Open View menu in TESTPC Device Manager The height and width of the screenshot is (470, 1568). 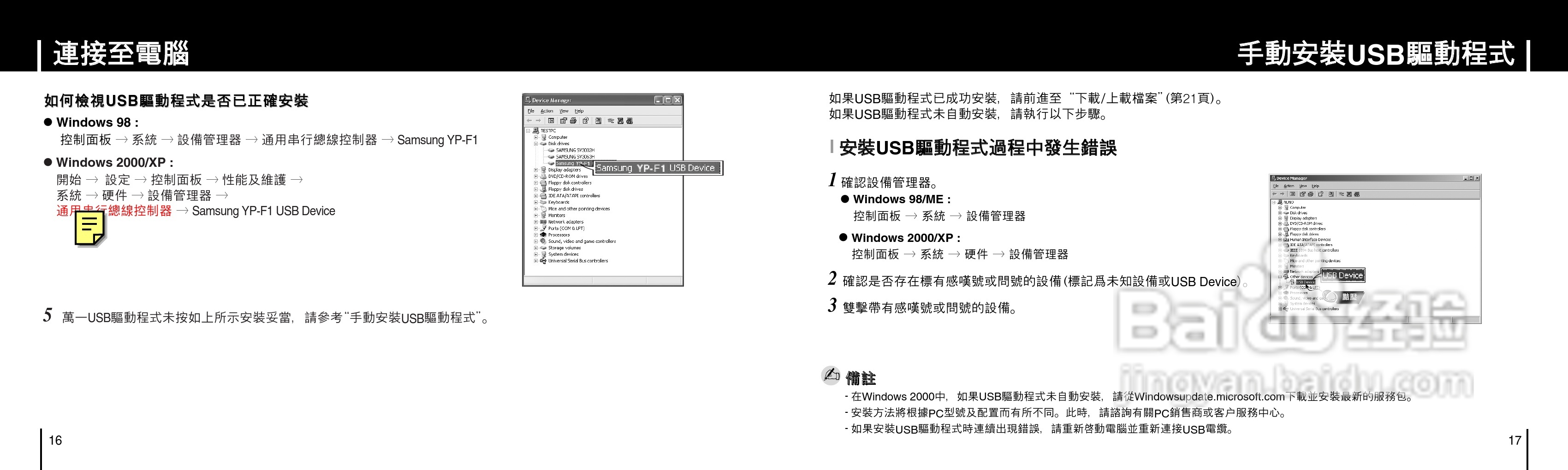pos(564,111)
